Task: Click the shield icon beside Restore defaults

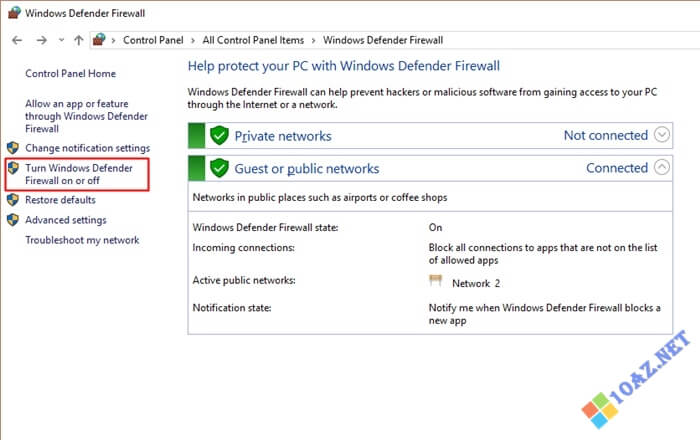Action: tap(13, 200)
